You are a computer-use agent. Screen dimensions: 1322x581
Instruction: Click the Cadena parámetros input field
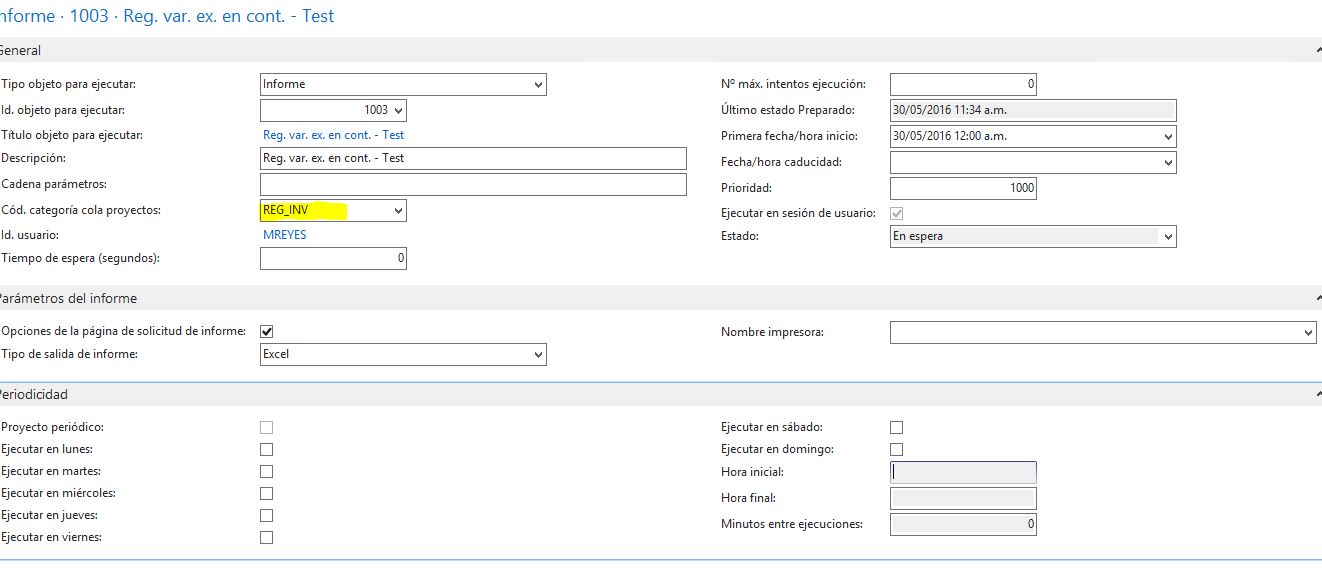(473, 185)
